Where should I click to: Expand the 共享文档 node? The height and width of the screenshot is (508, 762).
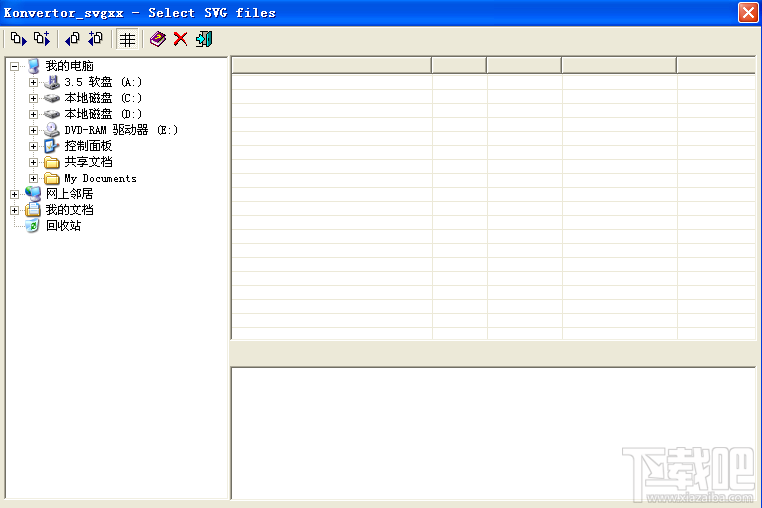tap(33, 162)
